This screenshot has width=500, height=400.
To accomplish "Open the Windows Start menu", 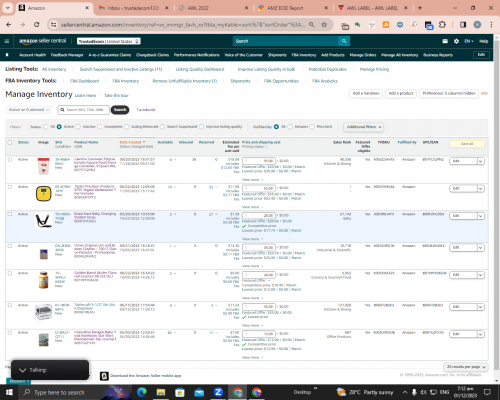I will (9, 392).
